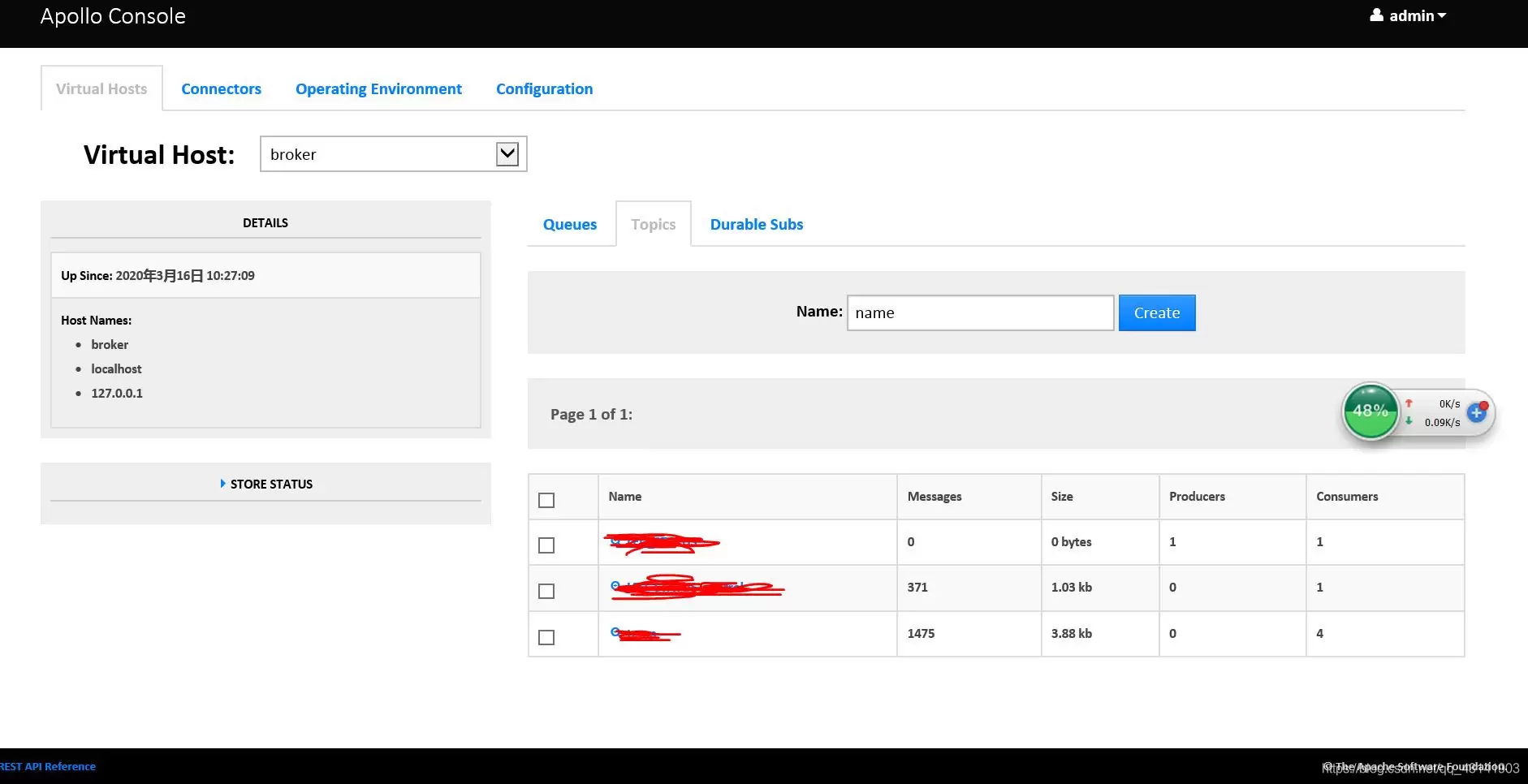
Task: Check the row with 1475 messages
Action: tap(546, 637)
